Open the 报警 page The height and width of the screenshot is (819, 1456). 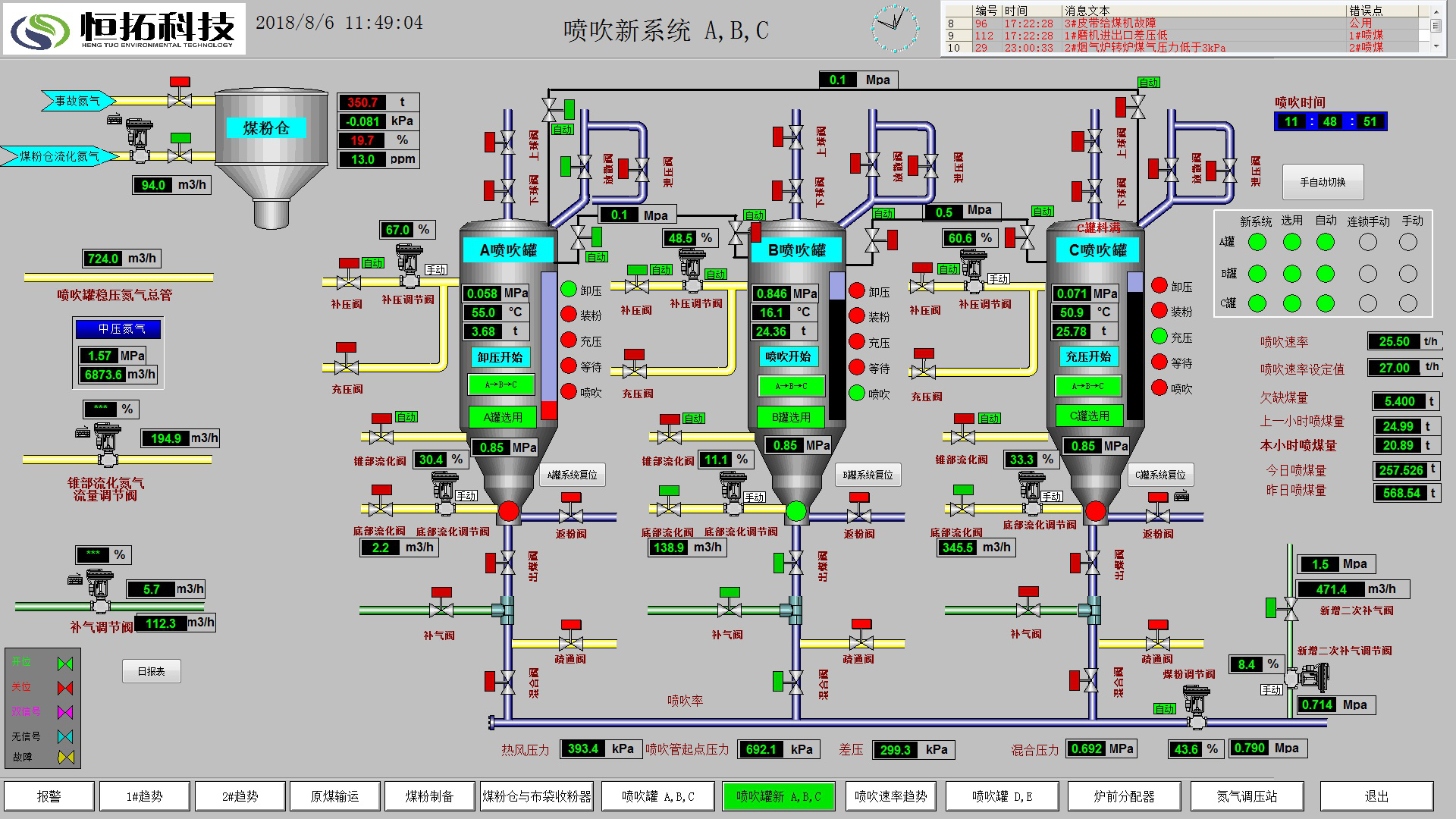point(49,796)
